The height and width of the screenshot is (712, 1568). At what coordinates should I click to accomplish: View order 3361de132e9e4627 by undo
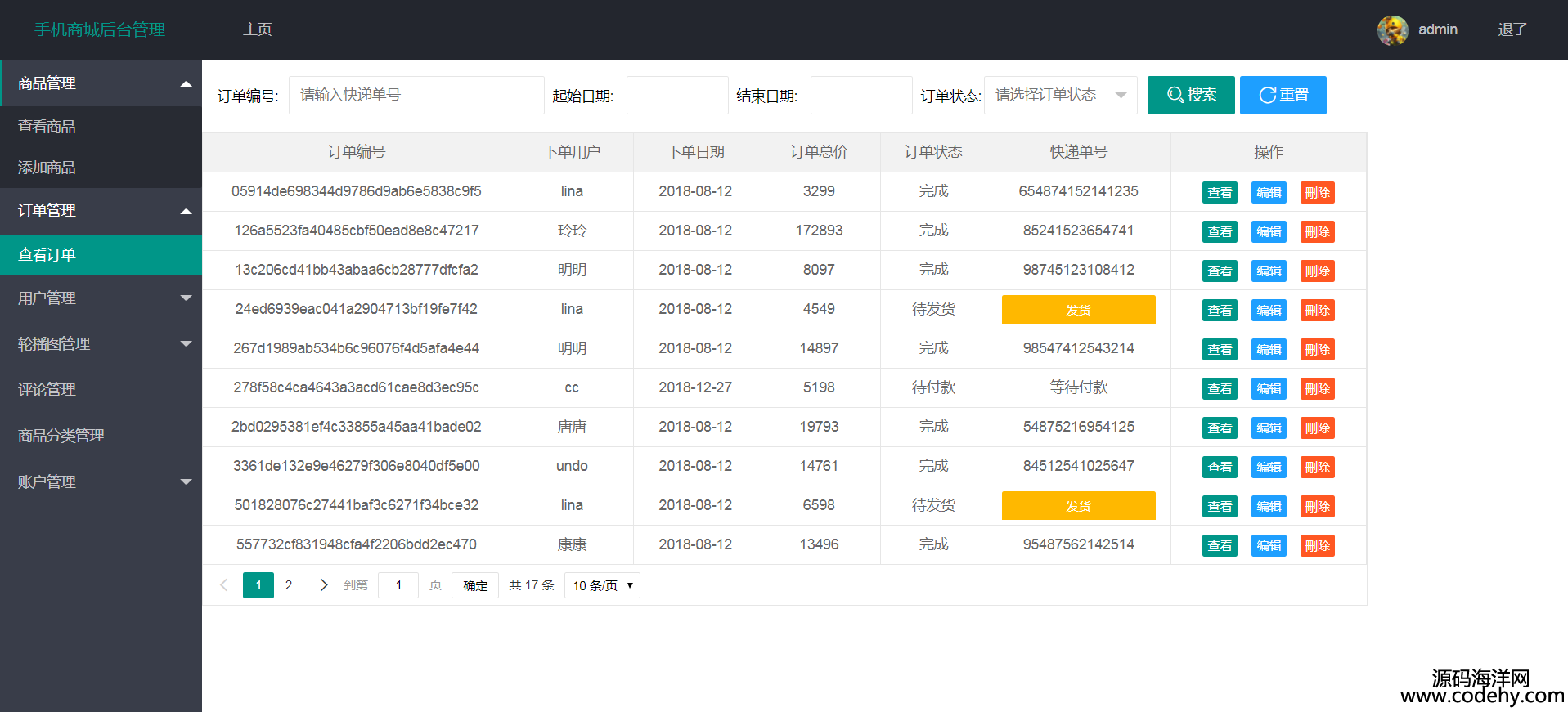pos(1220,467)
